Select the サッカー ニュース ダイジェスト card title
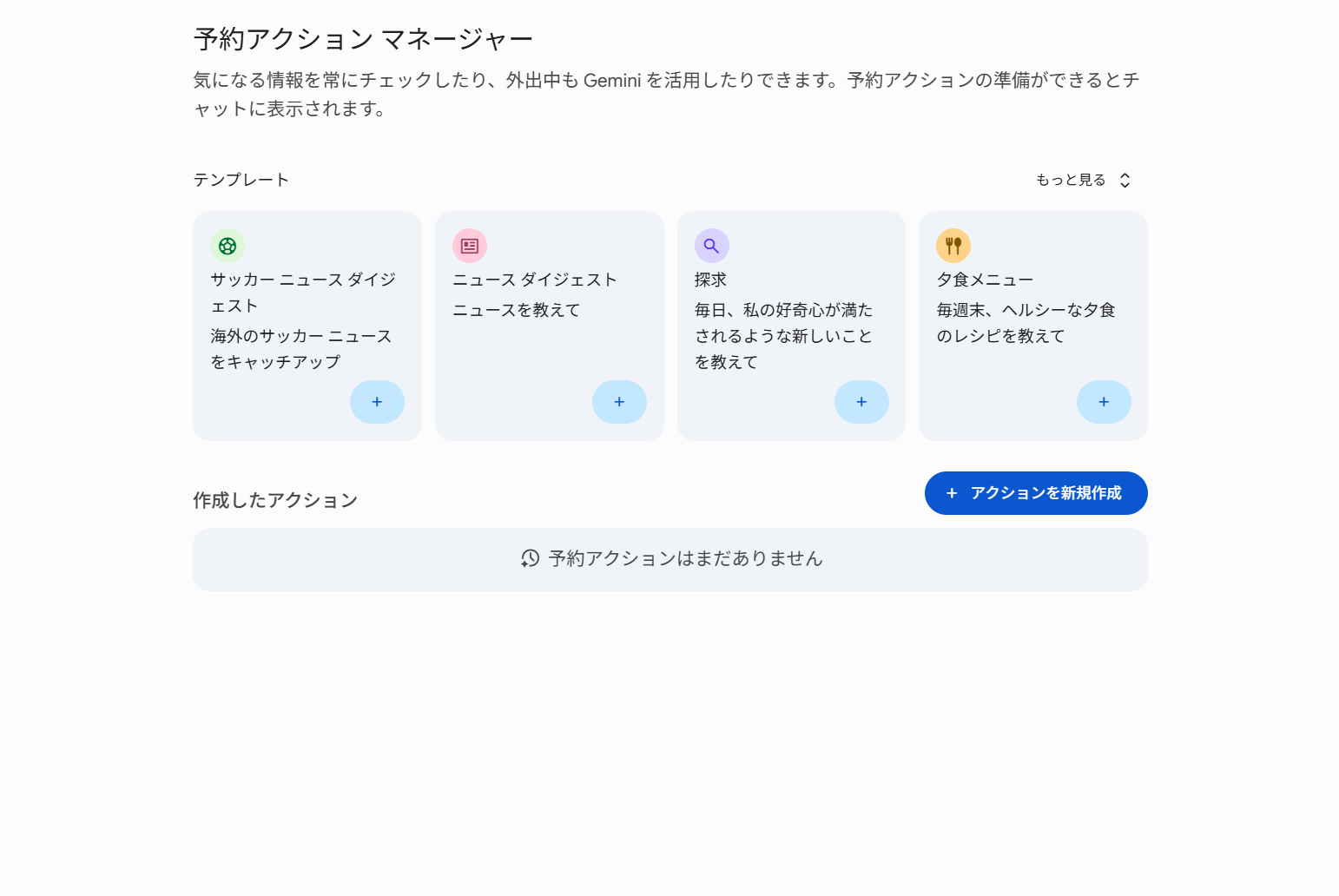The image size is (1339, 896). [x=303, y=293]
